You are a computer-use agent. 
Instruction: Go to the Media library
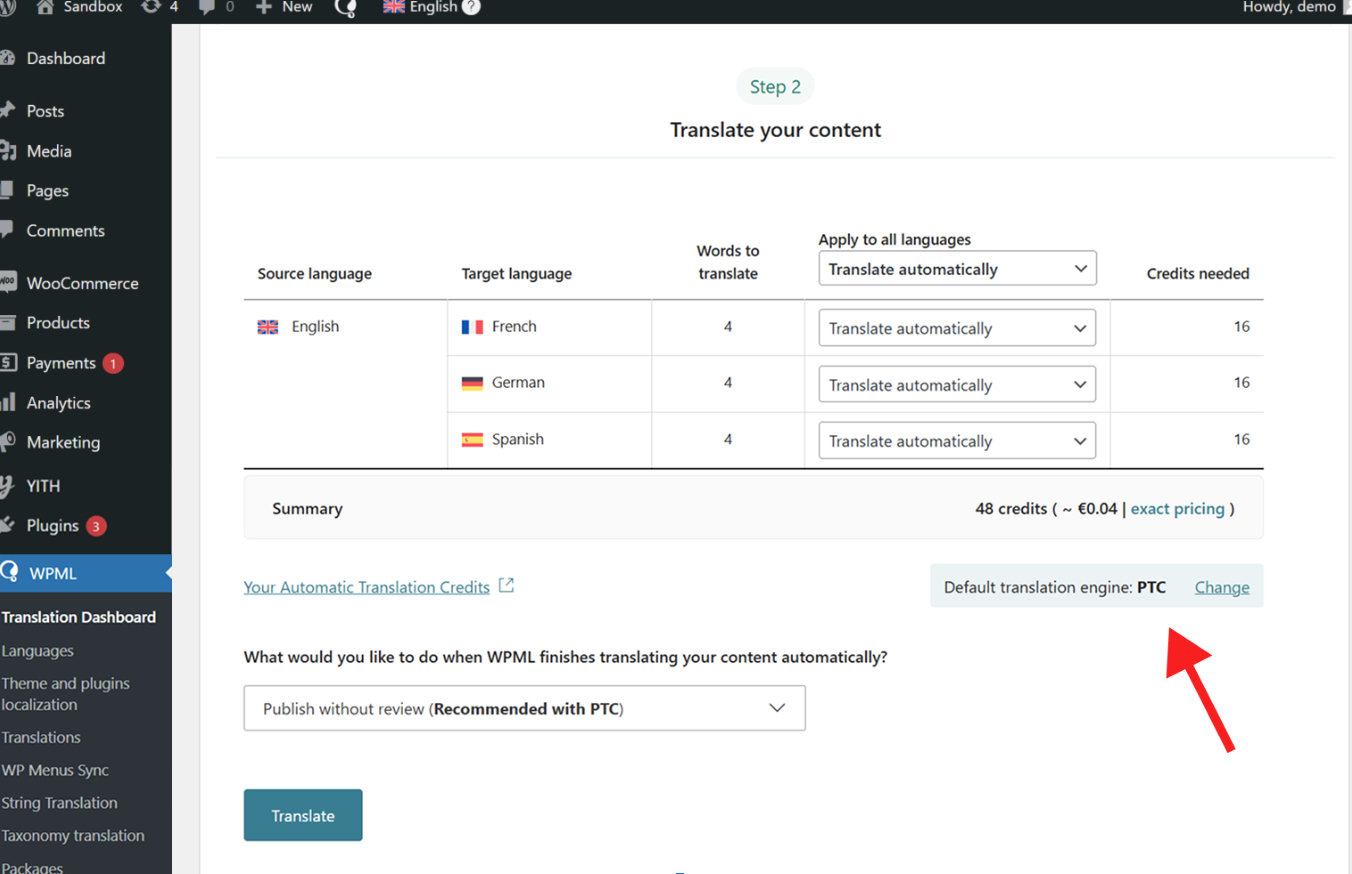pos(49,151)
